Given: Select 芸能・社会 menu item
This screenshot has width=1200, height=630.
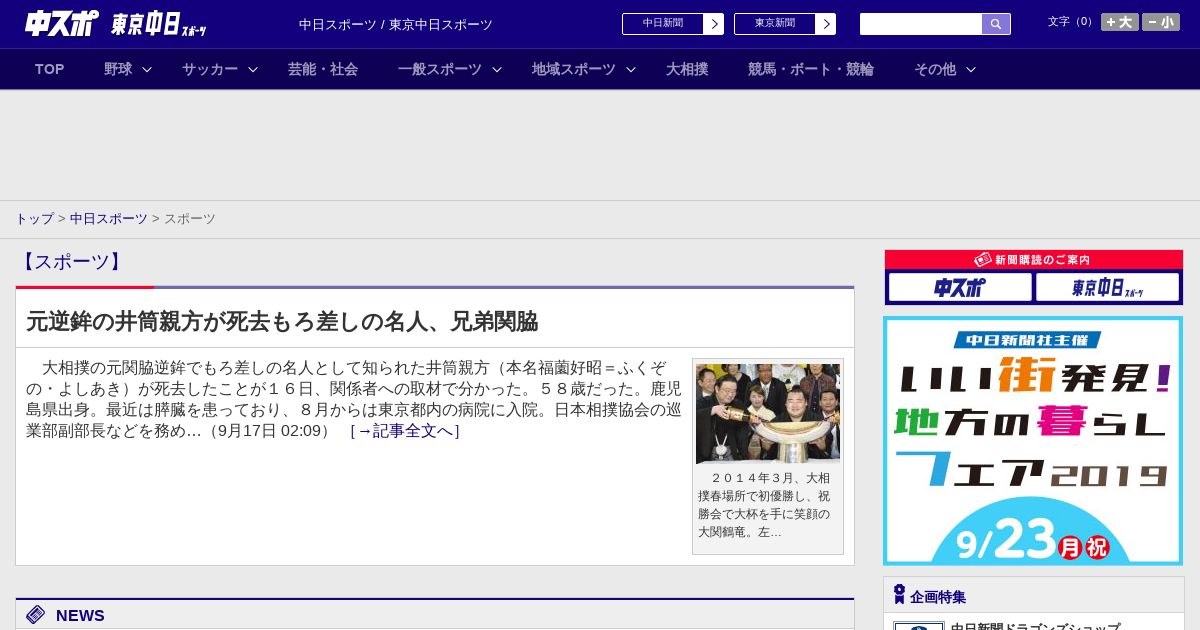Looking at the screenshot, I should [323, 69].
